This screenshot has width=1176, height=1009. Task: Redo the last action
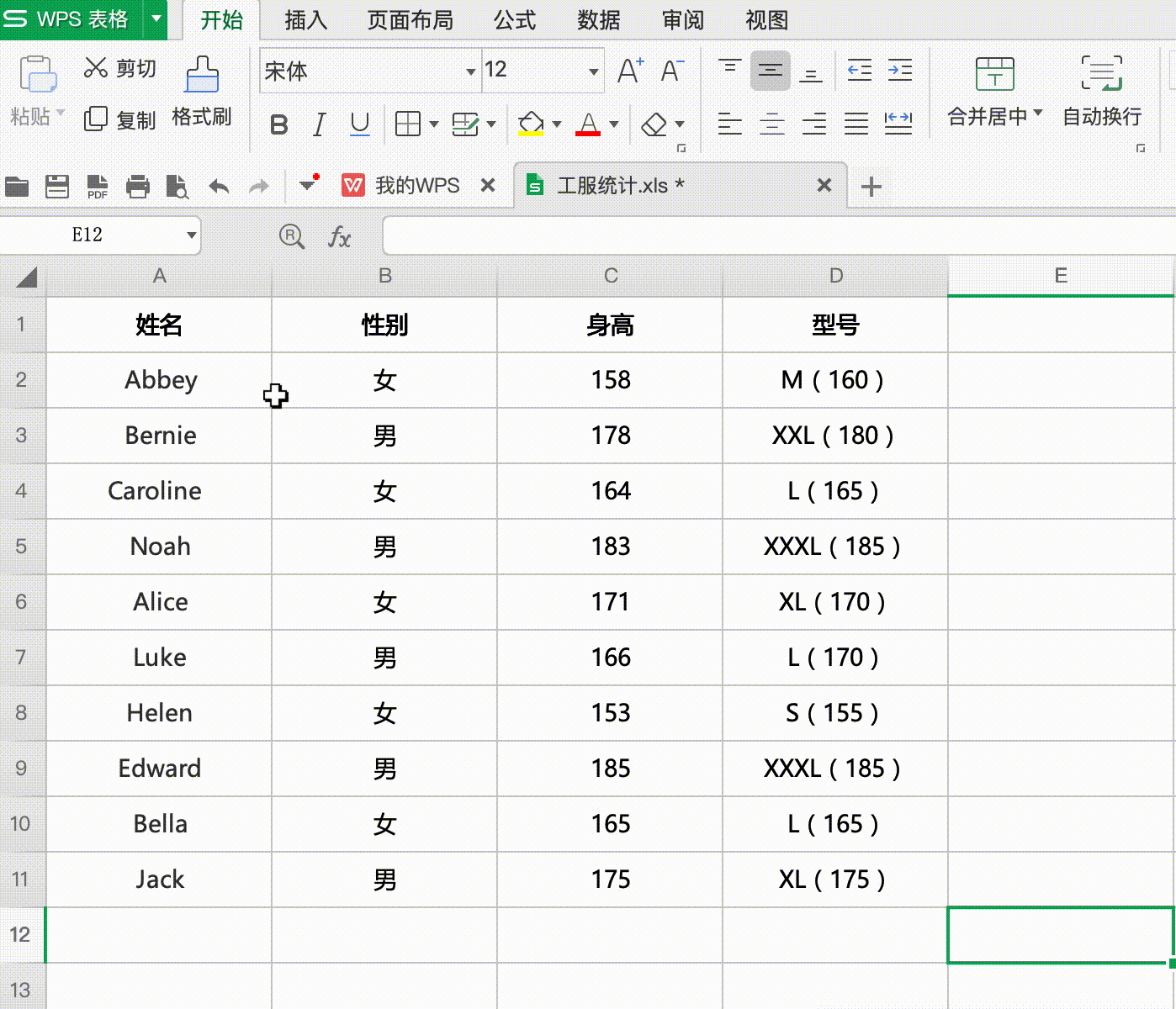[x=259, y=186]
